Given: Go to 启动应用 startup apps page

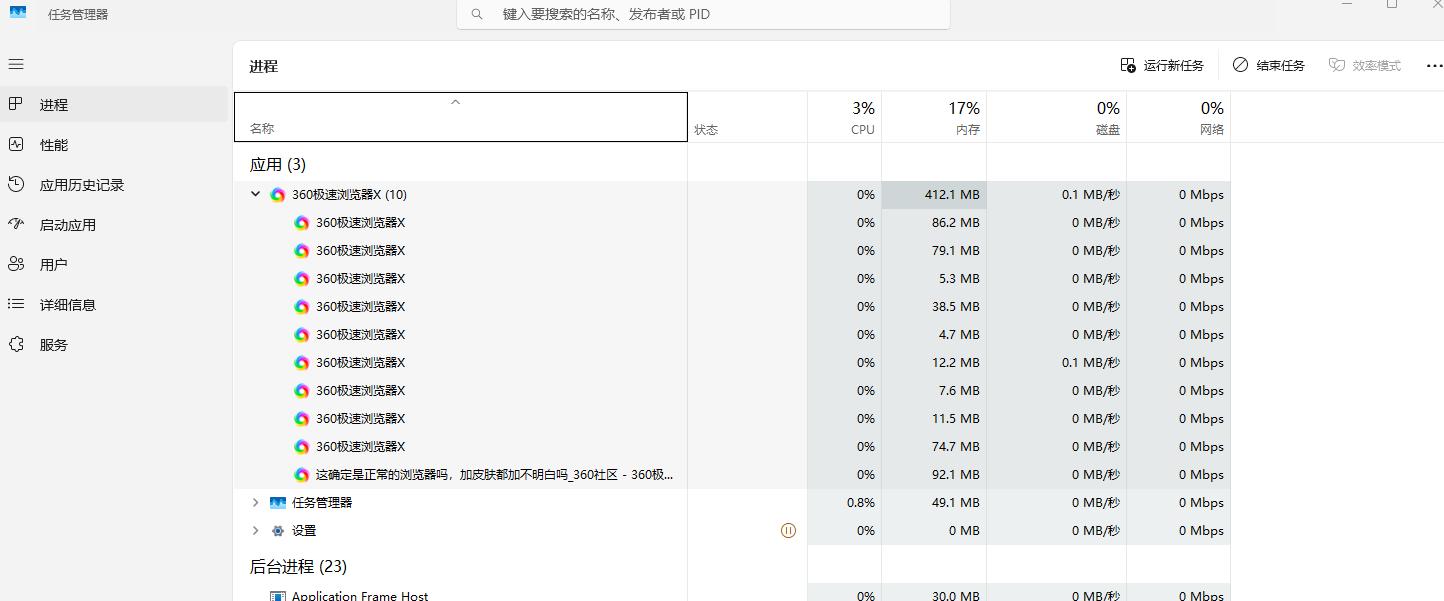Looking at the screenshot, I should tap(68, 225).
